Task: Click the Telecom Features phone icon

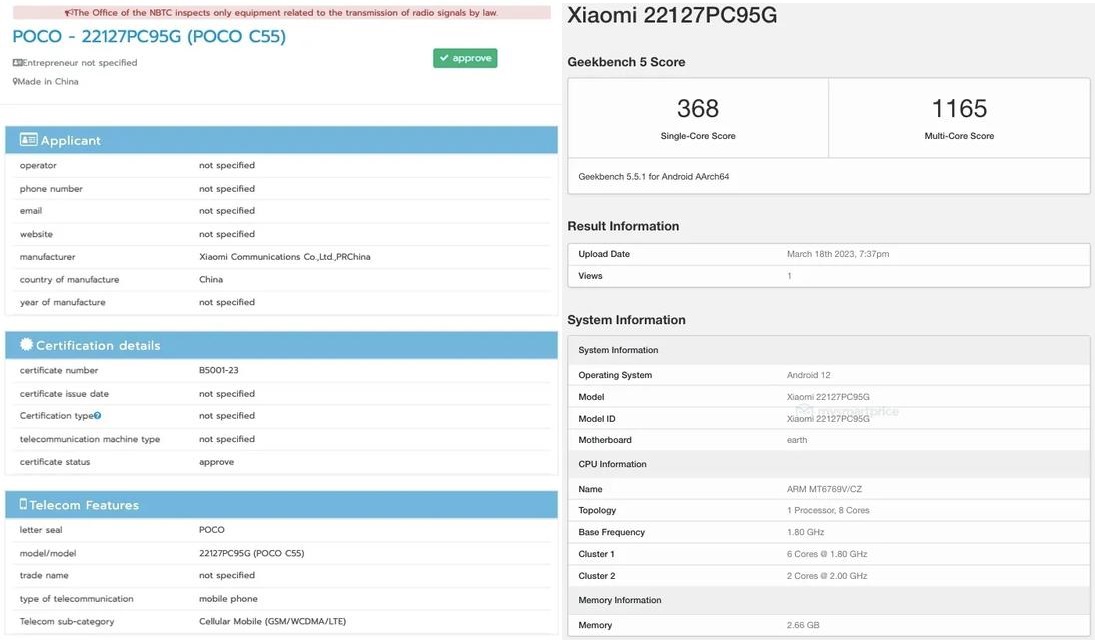Action: point(23,504)
